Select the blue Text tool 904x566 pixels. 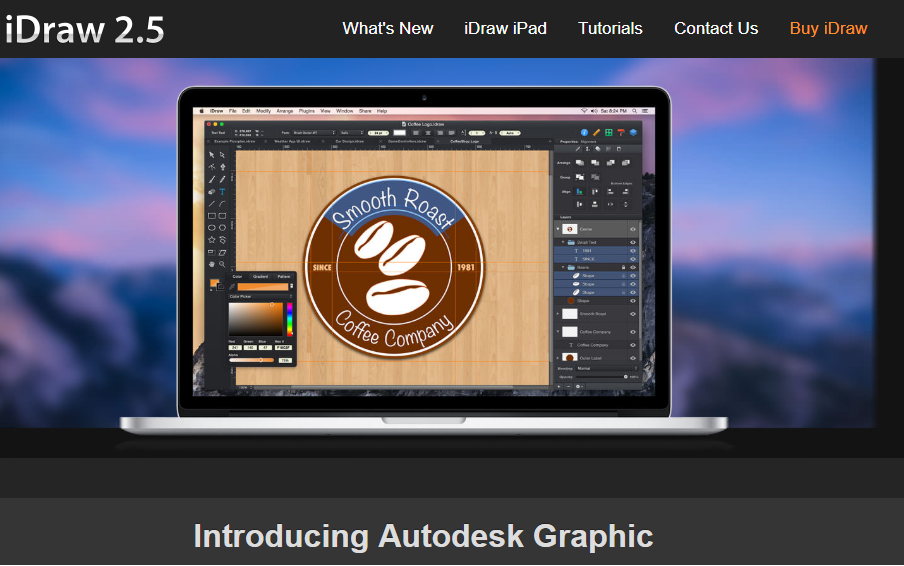click(x=223, y=191)
